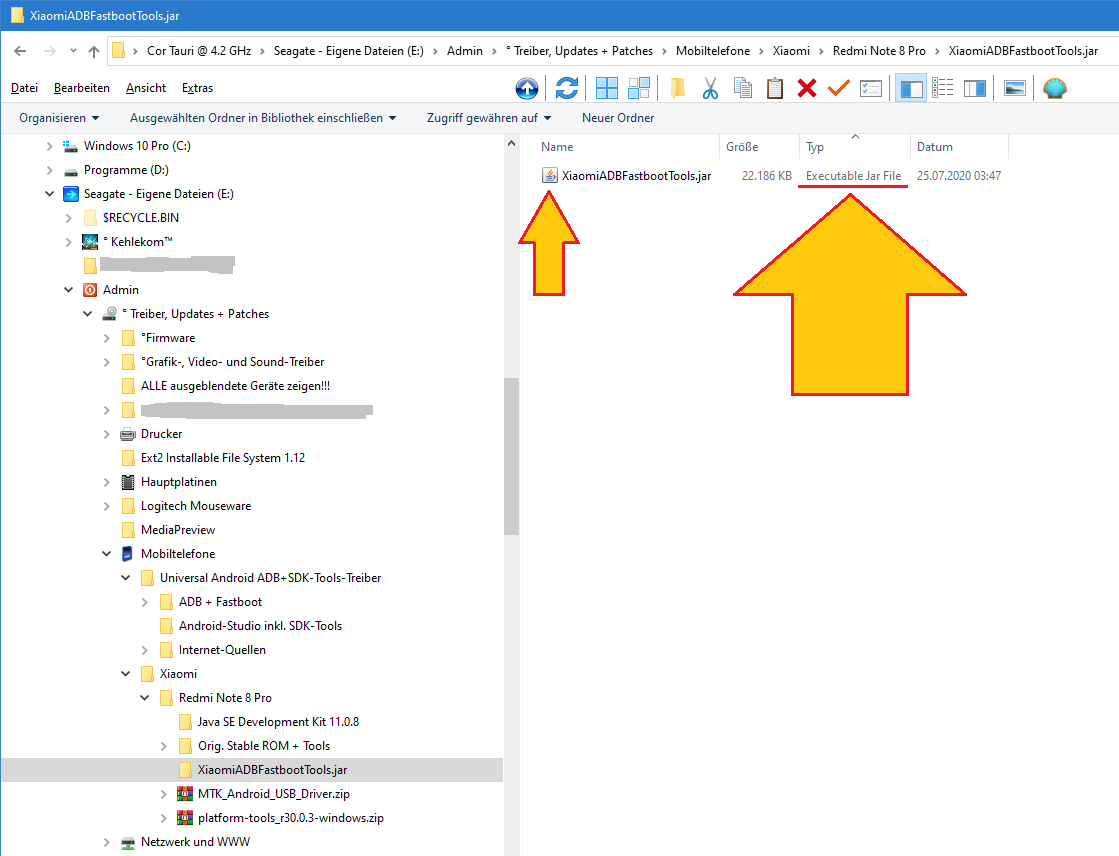Click the Invert Selection toolbar icon
This screenshot has width=1119, height=856.
click(x=639, y=89)
